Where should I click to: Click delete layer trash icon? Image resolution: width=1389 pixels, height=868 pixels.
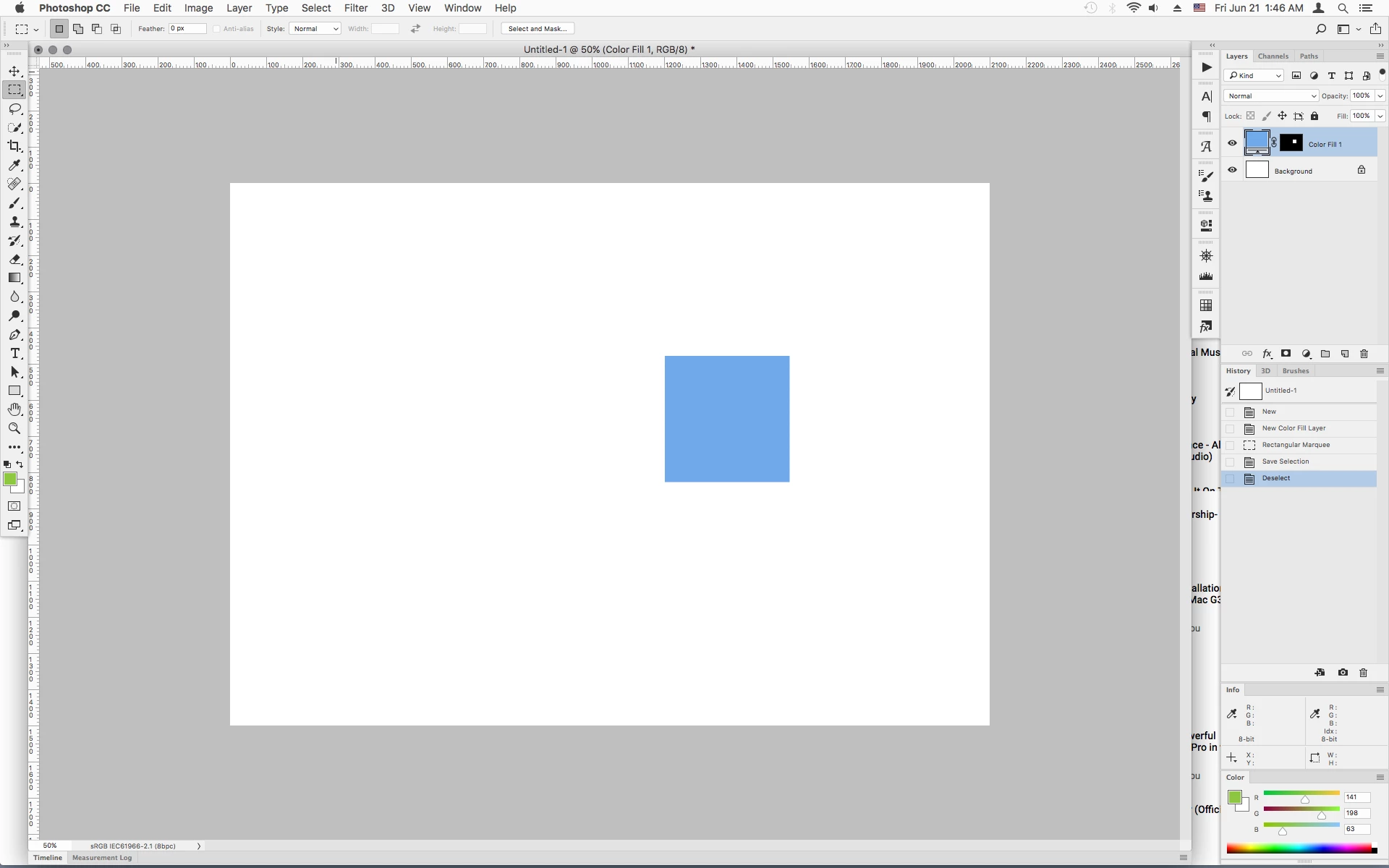tap(1364, 354)
